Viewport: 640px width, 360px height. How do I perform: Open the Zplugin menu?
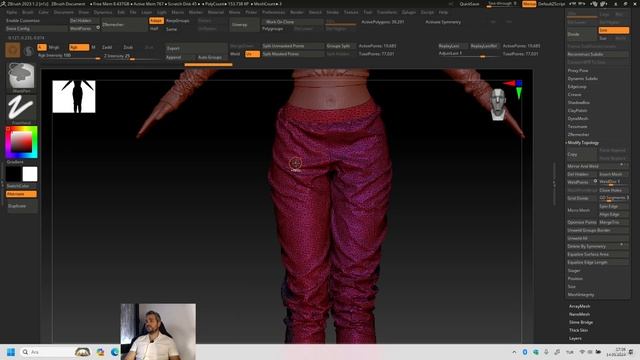[x=409, y=13]
